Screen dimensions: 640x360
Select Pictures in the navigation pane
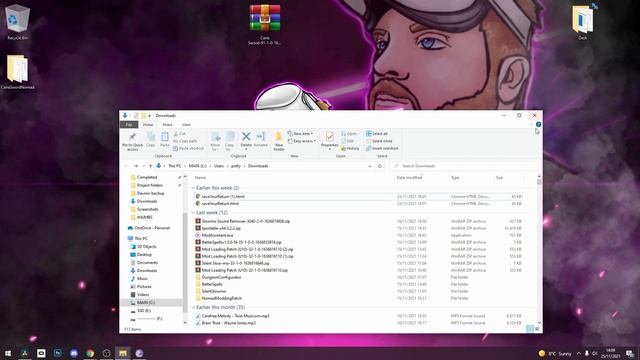point(144,287)
